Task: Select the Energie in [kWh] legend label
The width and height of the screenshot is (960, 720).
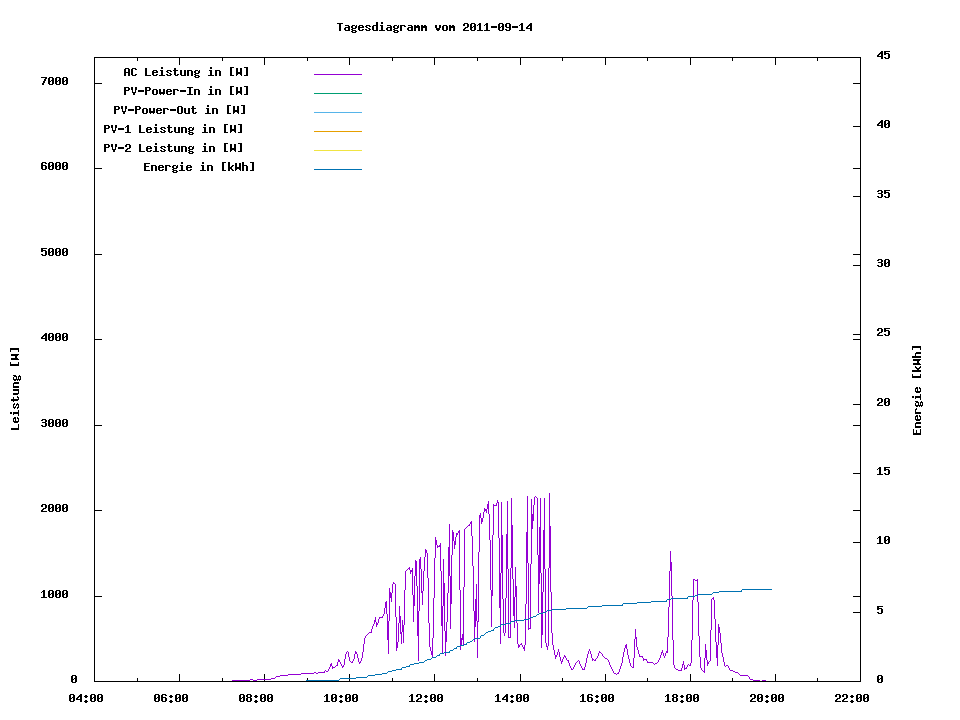Action: 199,167
